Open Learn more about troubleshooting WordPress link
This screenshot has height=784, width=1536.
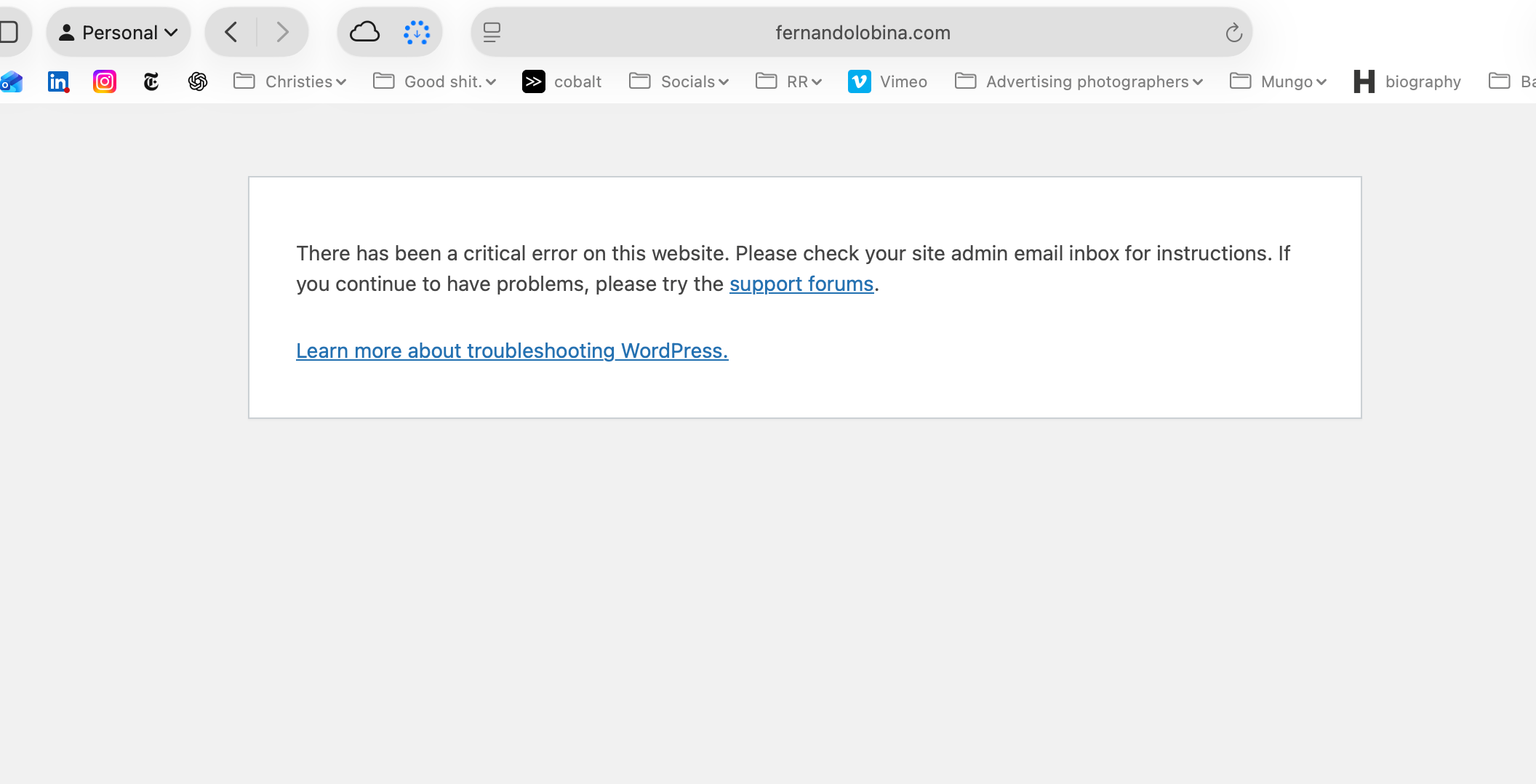[512, 351]
